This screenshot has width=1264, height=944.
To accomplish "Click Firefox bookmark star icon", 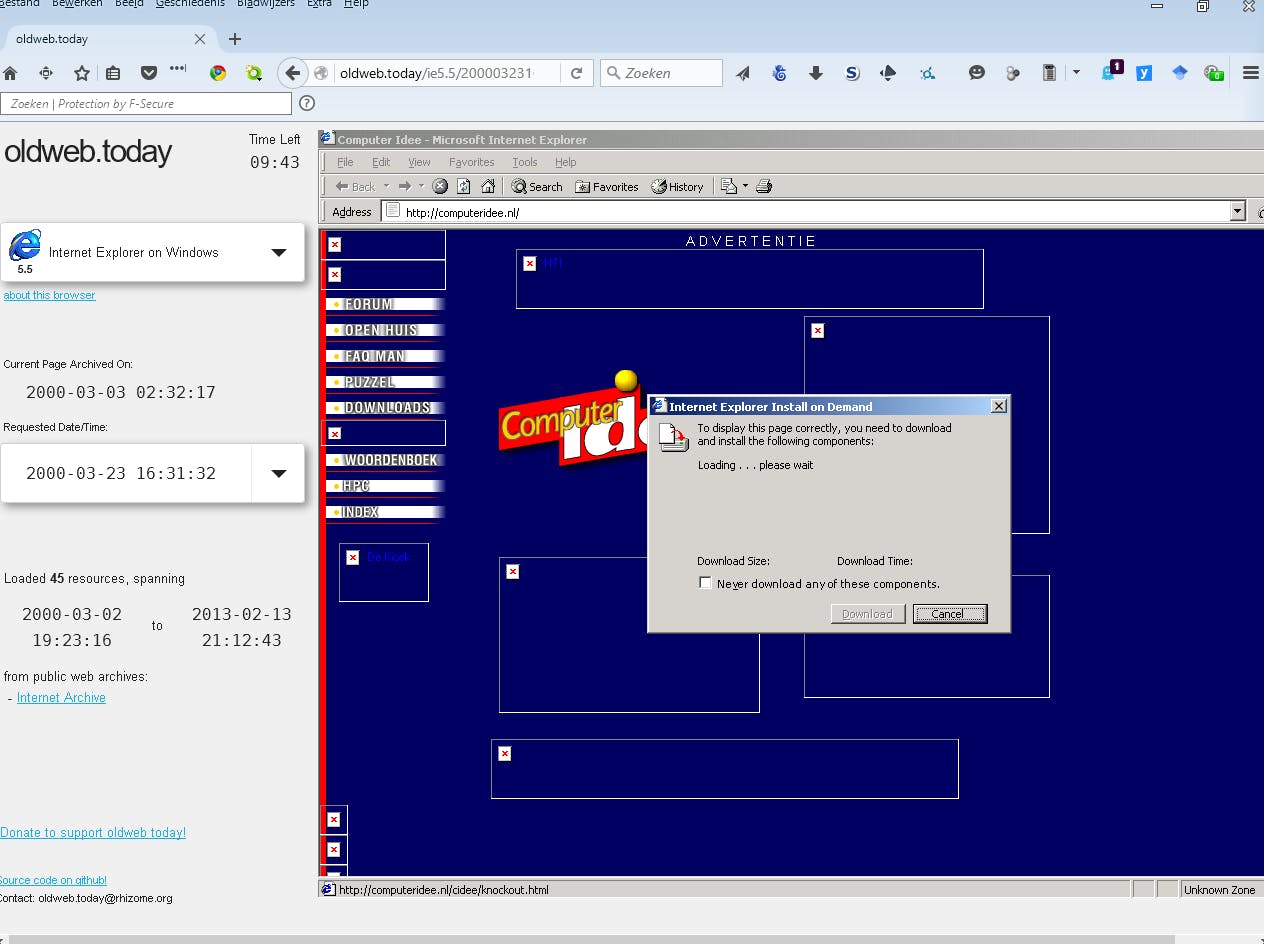I will (82, 73).
